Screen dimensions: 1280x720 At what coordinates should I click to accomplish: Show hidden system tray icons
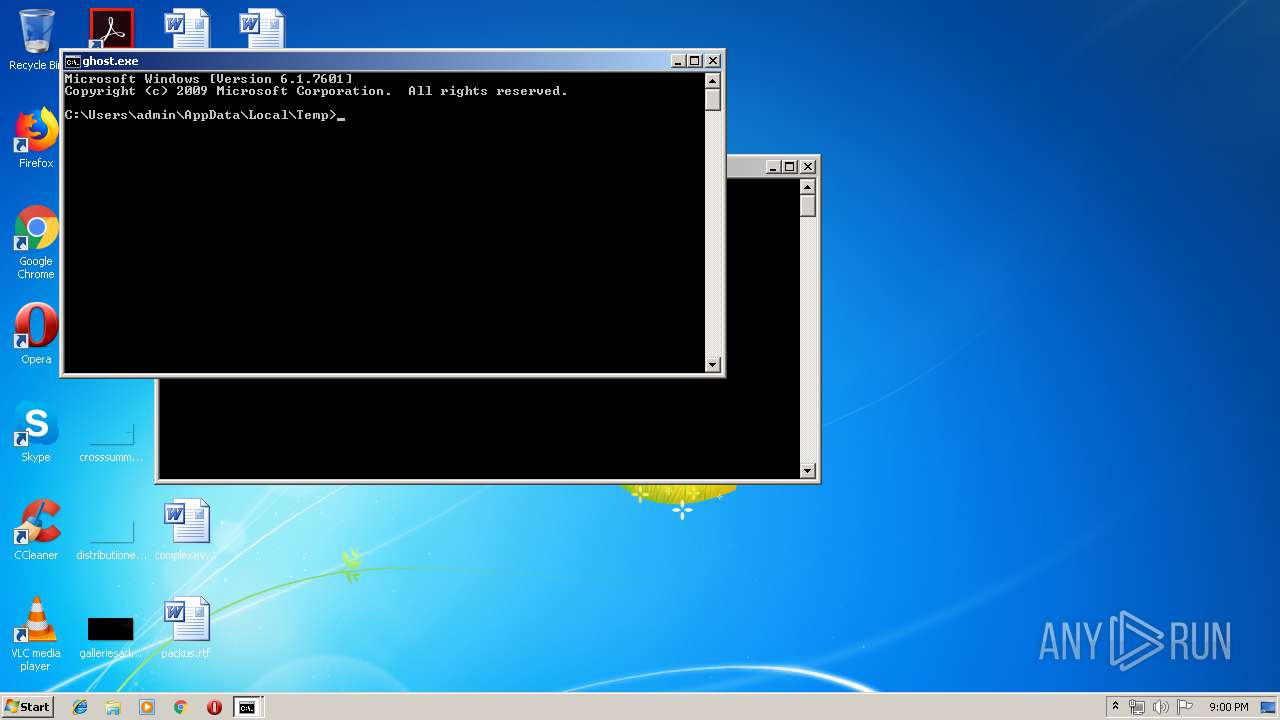pos(1115,707)
